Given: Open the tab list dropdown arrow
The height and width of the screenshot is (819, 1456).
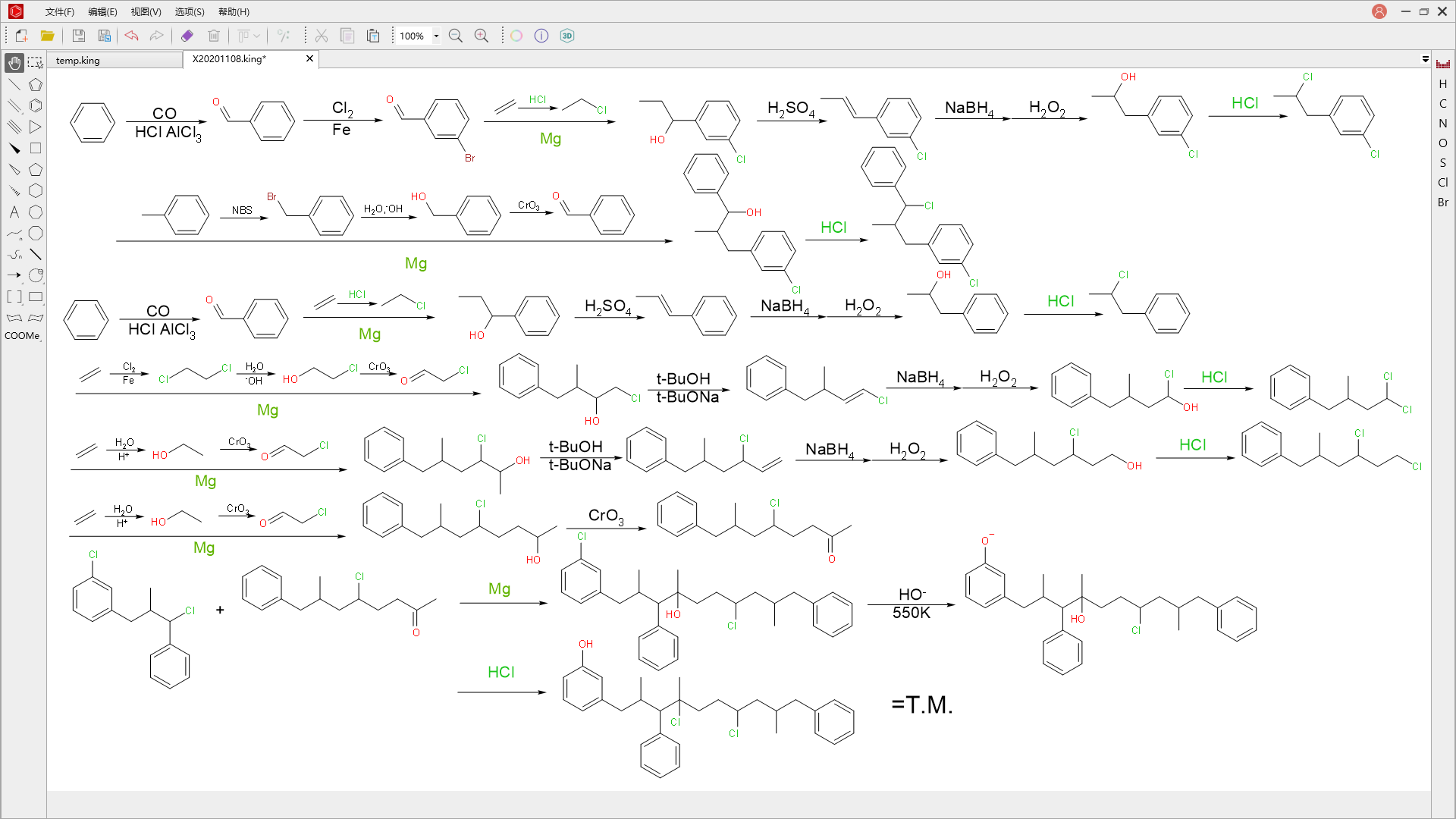Looking at the screenshot, I should point(1426,59).
